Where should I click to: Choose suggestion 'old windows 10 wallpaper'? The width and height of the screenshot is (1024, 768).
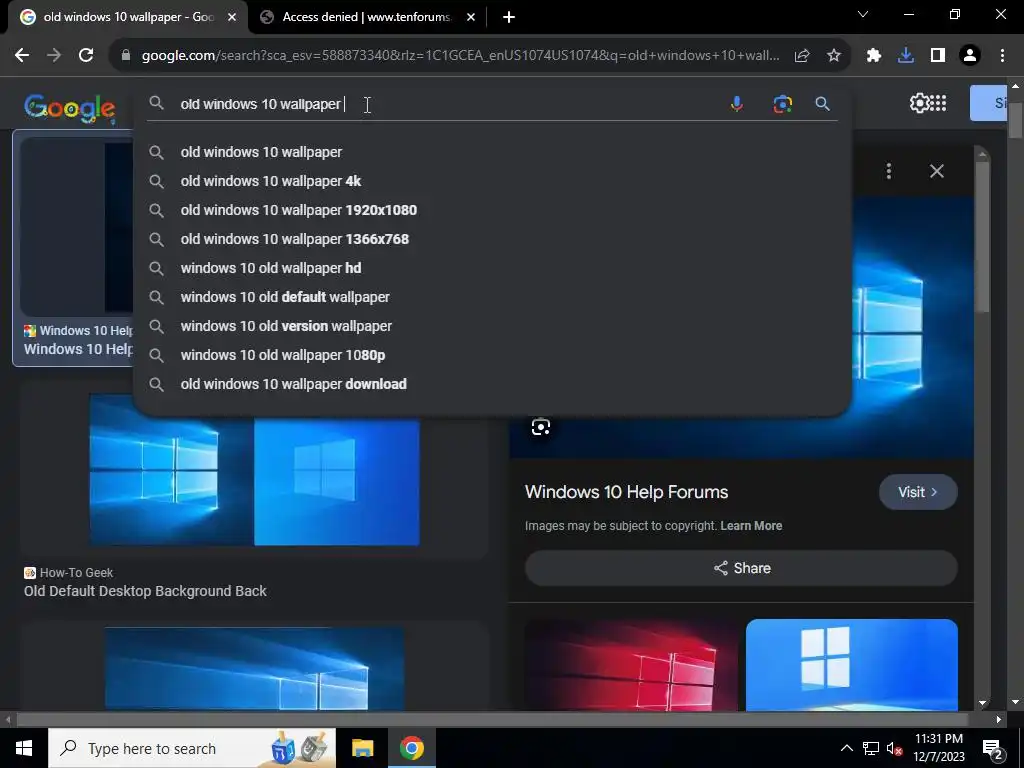(261, 152)
